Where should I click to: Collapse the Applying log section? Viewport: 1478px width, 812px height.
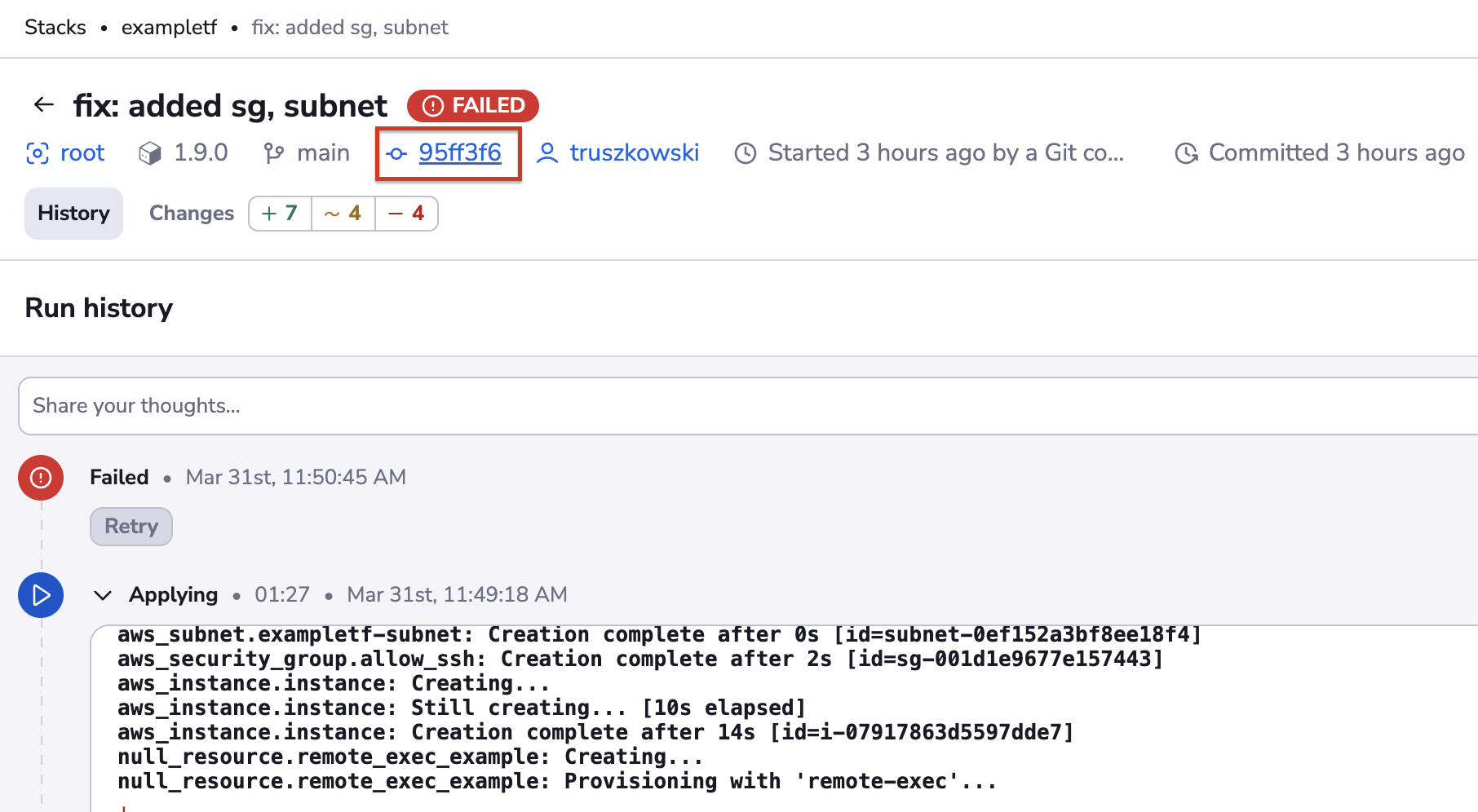coord(103,595)
